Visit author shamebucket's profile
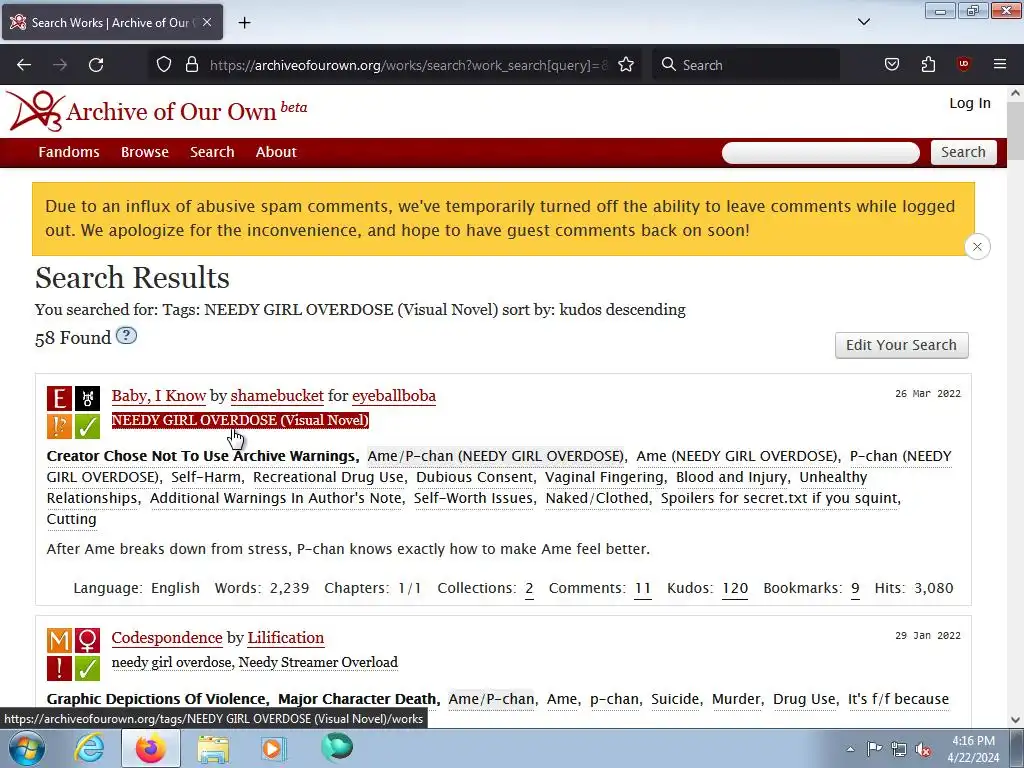Screen dimensions: 1024x768 pos(277,396)
